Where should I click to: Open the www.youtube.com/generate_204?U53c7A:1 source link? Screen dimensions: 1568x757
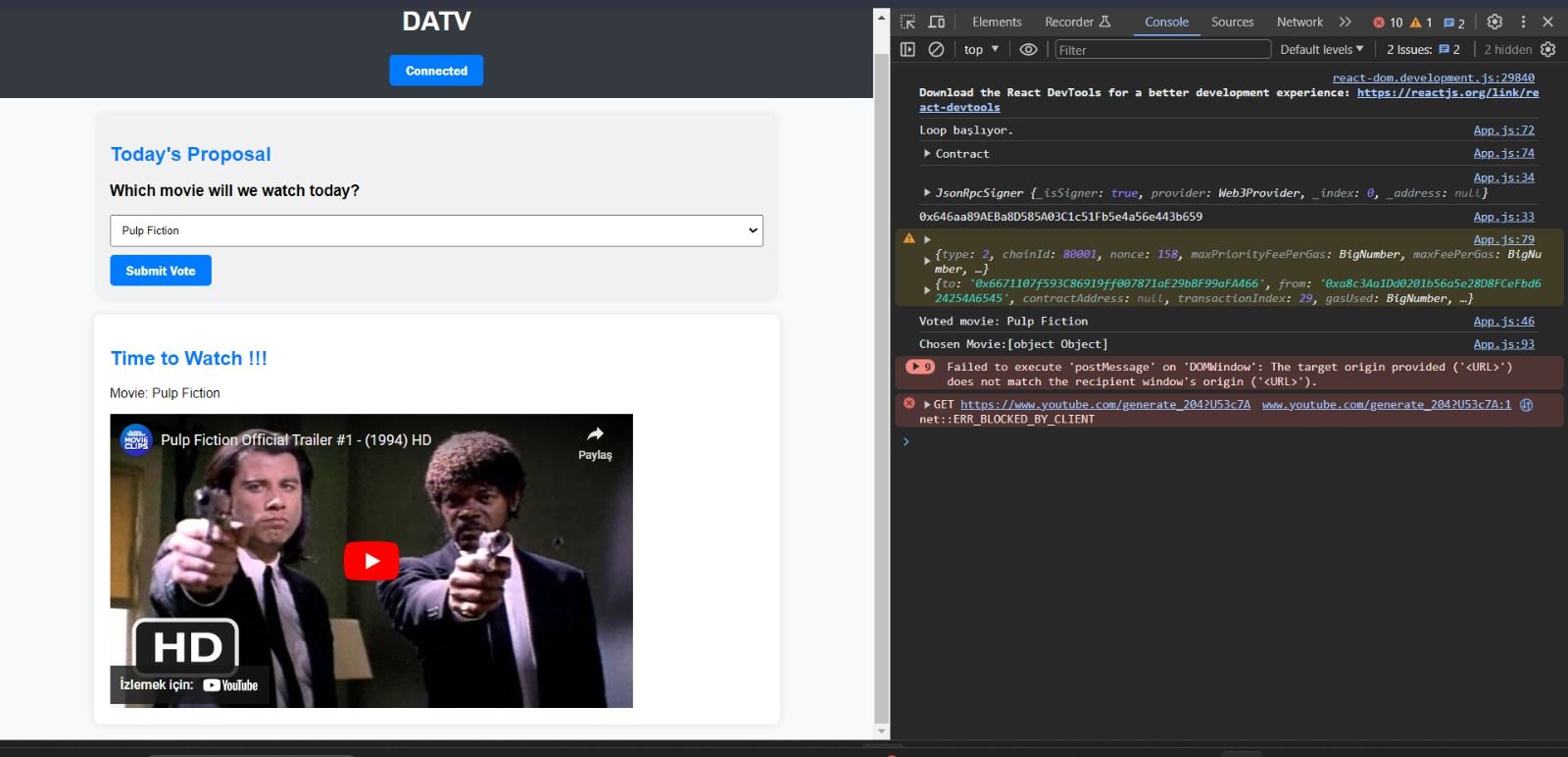(x=1386, y=404)
